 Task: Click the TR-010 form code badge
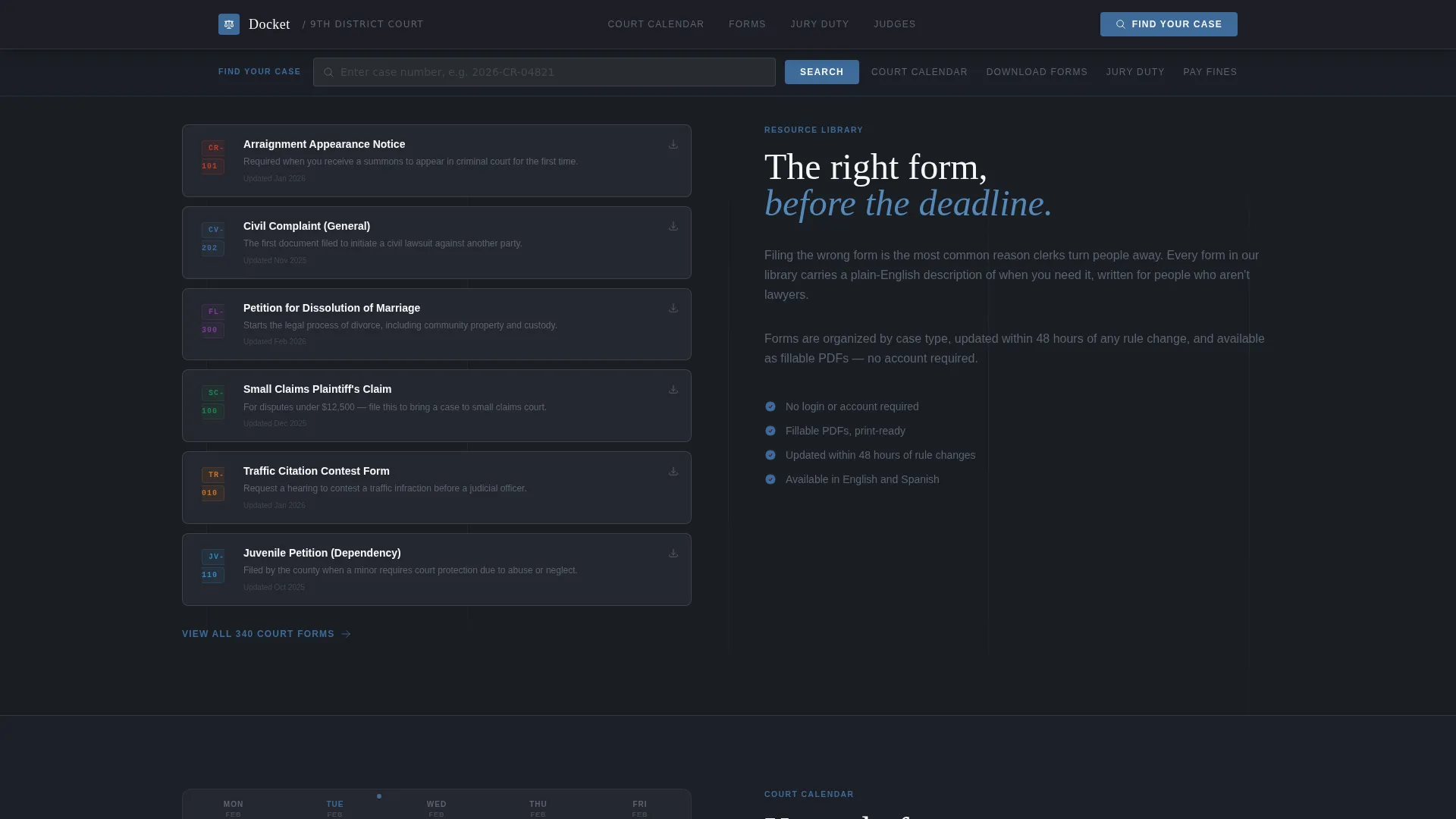click(x=213, y=484)
